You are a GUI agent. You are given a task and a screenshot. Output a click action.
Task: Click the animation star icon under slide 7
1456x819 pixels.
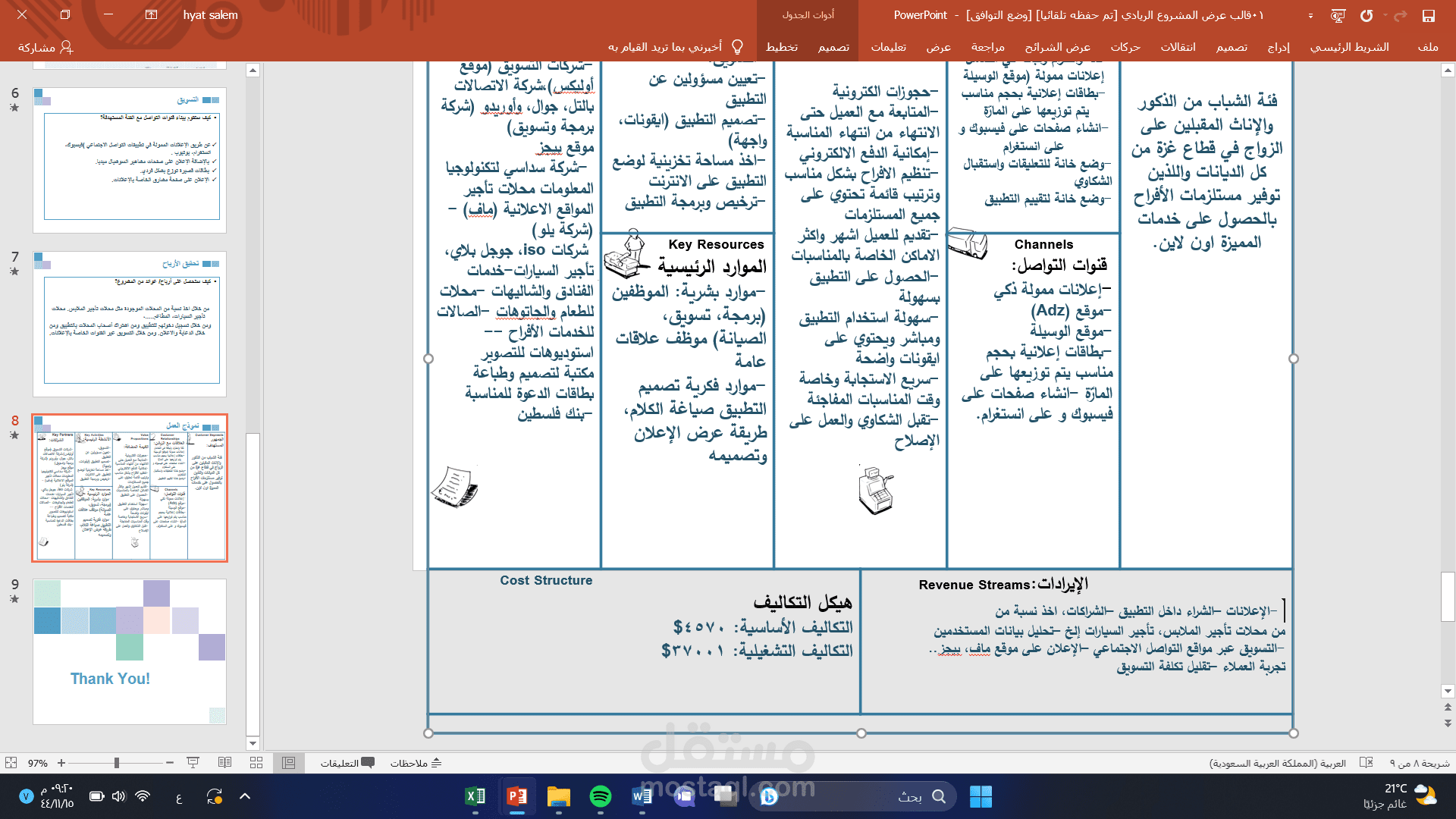14,271
